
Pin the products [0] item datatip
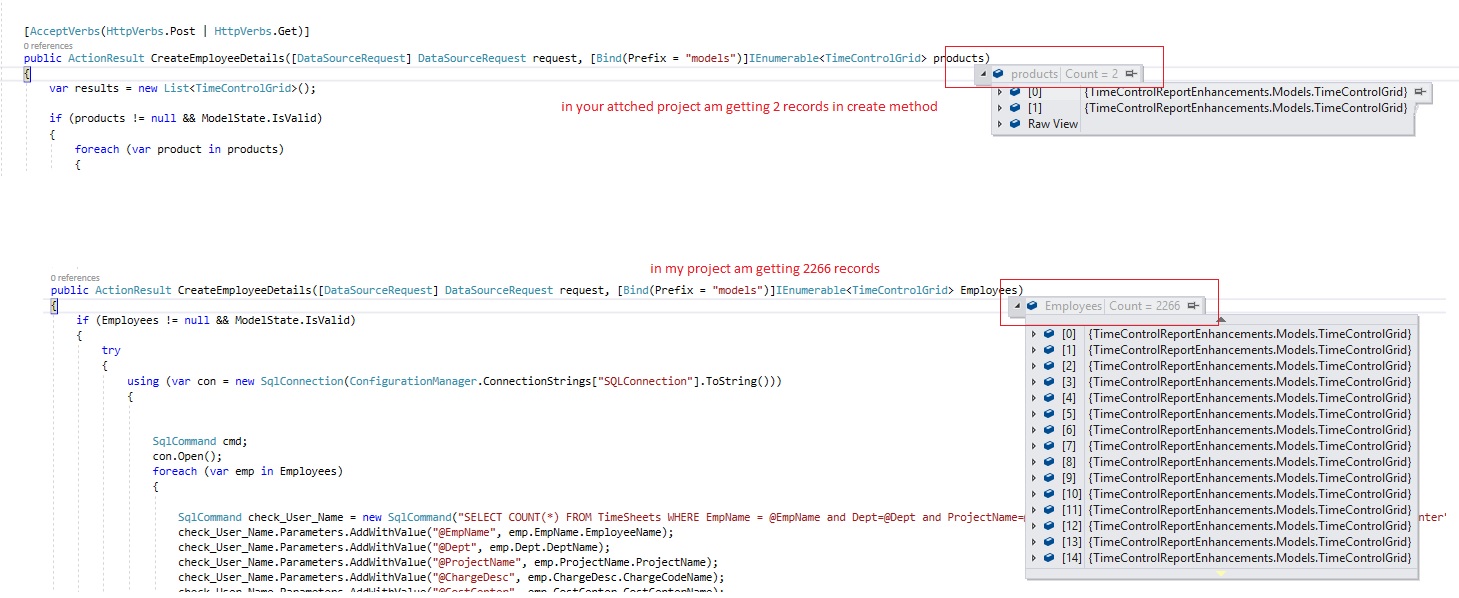[1420, 93]
